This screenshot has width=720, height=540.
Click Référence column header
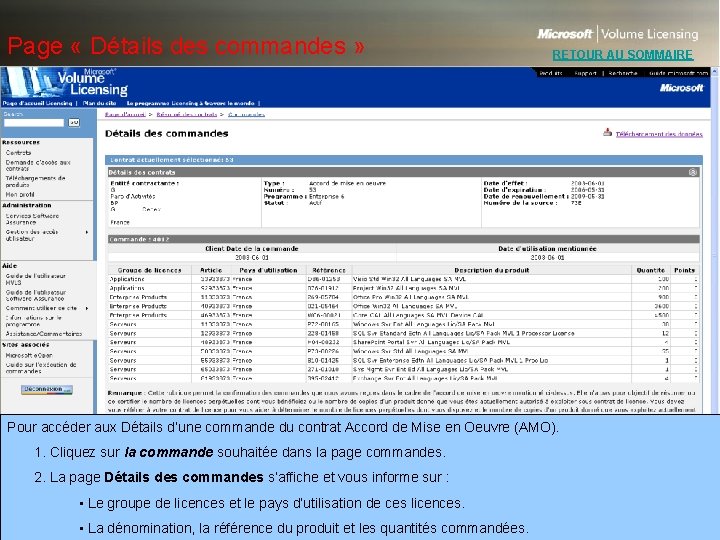pos(329,270)
